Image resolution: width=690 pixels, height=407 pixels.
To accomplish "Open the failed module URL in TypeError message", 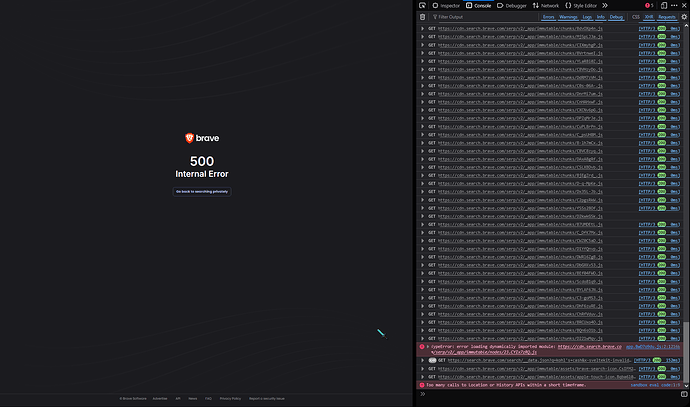I will [x=590, y=347].
